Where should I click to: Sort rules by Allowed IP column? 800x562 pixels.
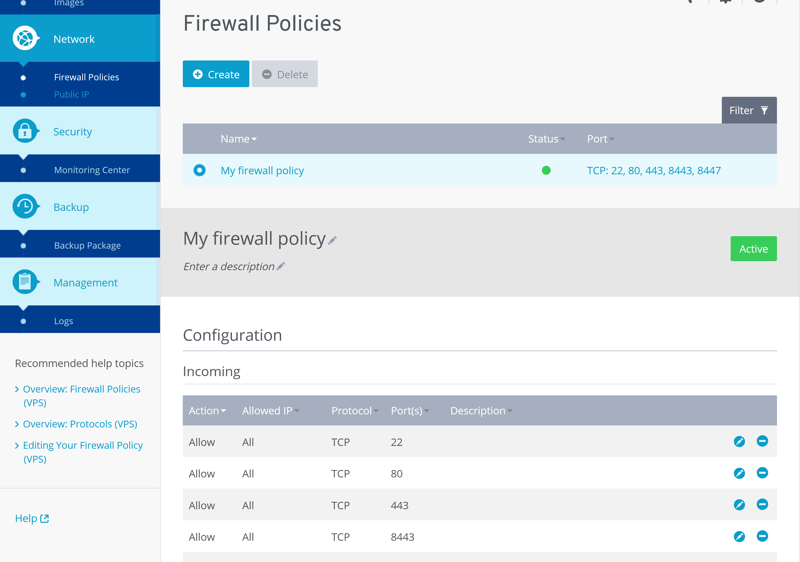[270, 411]
